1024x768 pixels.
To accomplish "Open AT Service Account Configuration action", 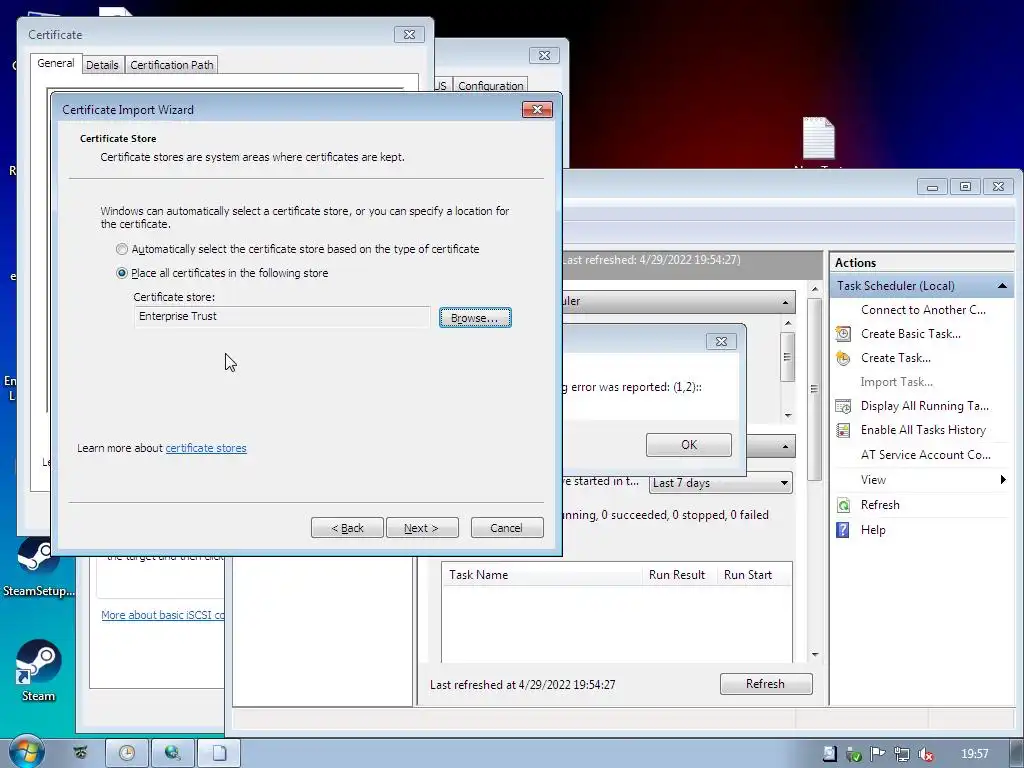I will [x=925, y=455].
